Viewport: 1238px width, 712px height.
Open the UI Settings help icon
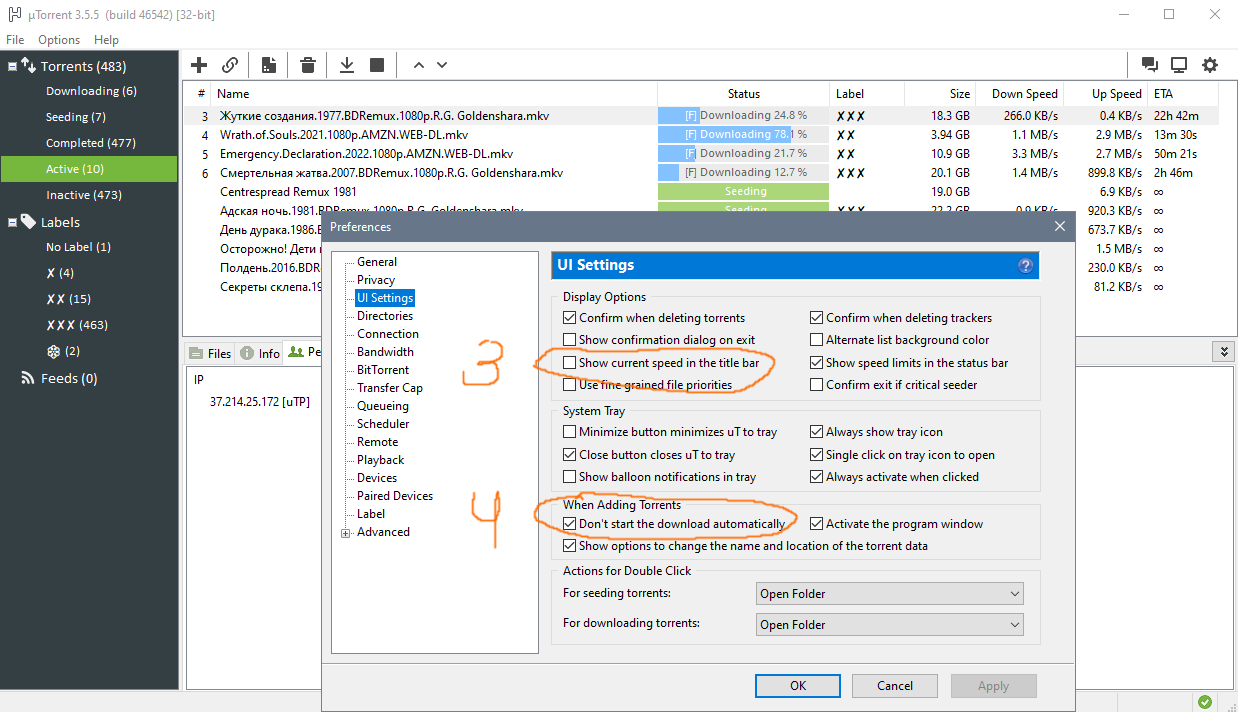[x=1025, y=266]
